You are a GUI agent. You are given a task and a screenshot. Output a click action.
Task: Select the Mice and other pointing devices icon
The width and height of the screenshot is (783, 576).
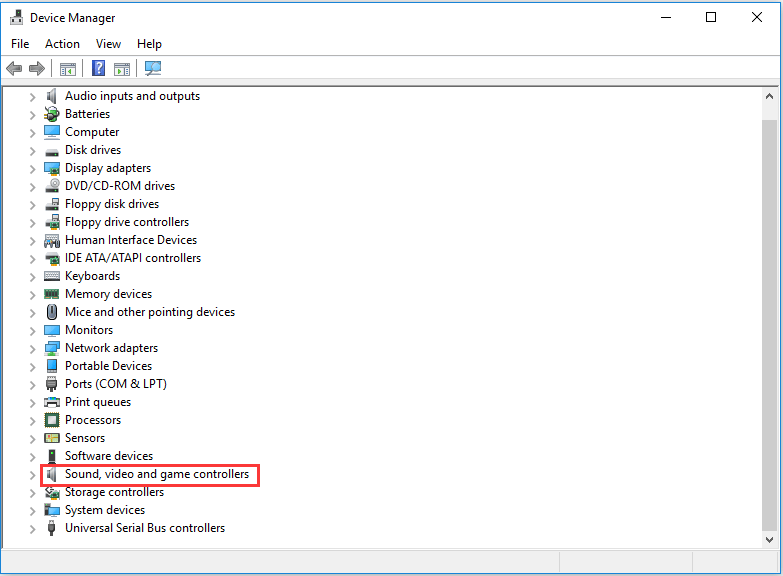point(51,312)
